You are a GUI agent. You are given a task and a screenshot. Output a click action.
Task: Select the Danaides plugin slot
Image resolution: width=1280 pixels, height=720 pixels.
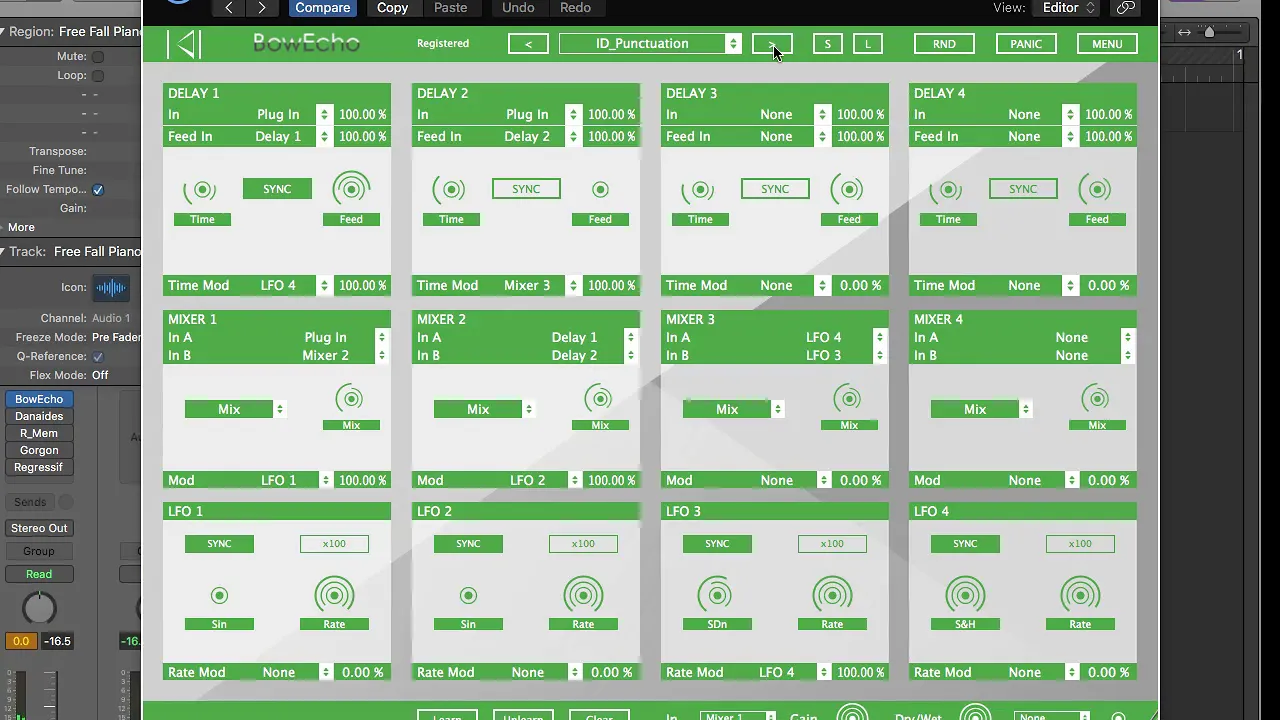coord(39,416)
